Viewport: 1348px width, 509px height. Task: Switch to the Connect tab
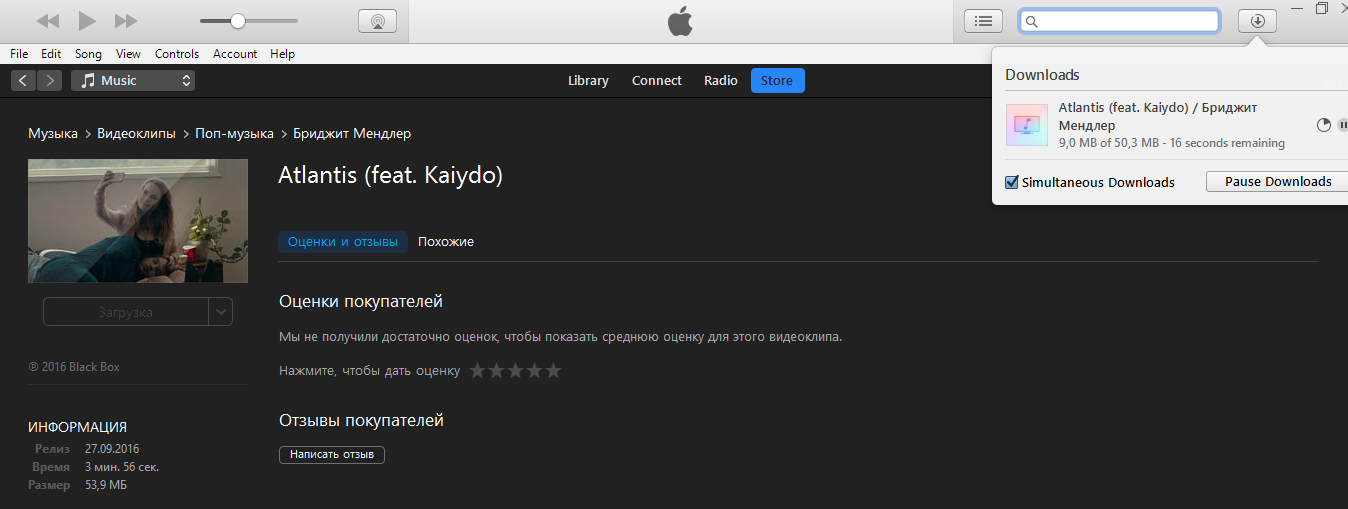tap(657, 81)
